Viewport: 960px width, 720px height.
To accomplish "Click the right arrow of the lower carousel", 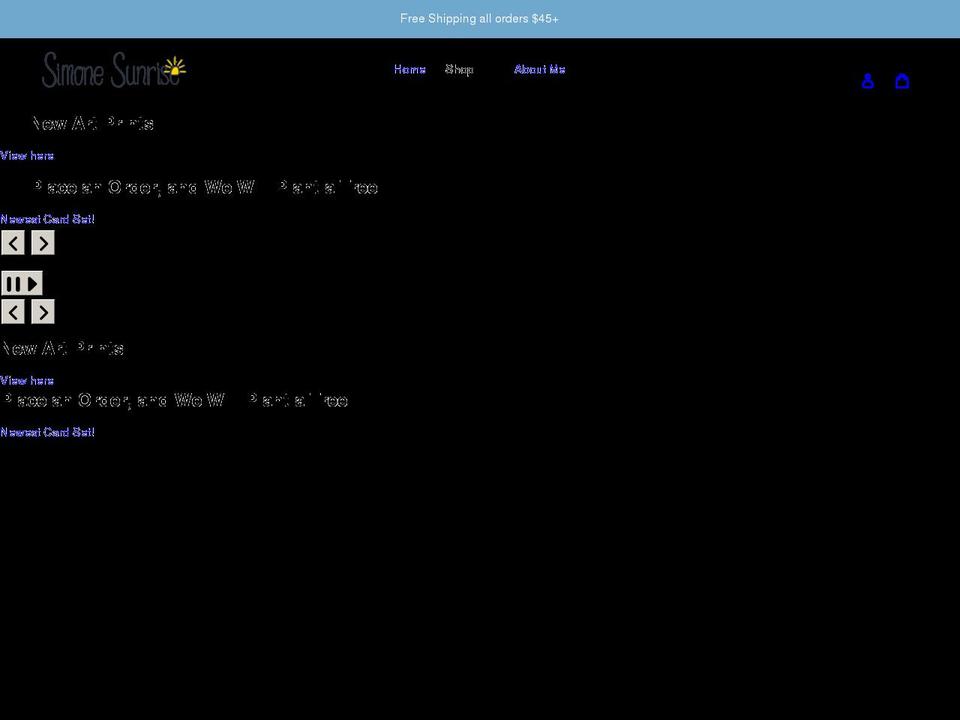I will [x=42, y=311].
